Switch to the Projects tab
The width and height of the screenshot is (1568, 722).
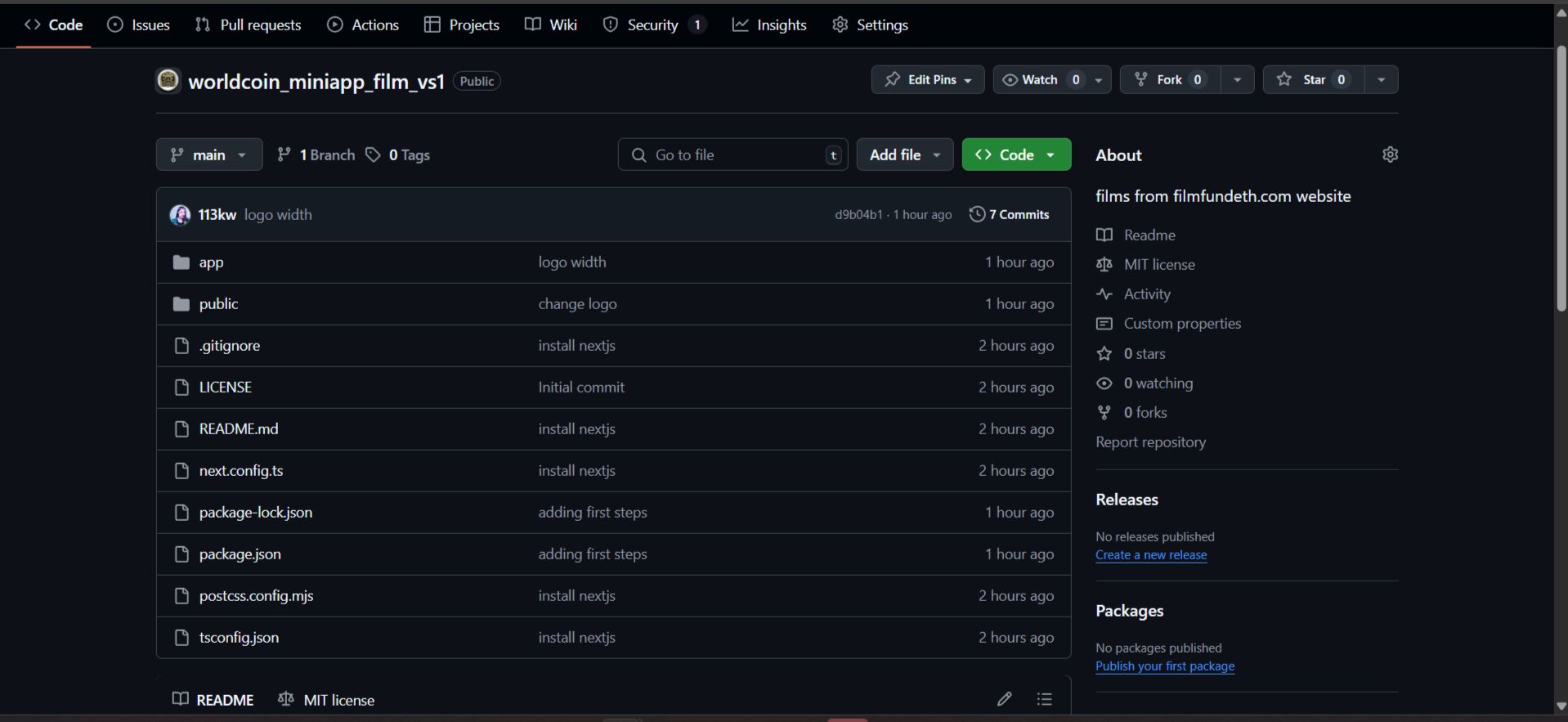462,25
